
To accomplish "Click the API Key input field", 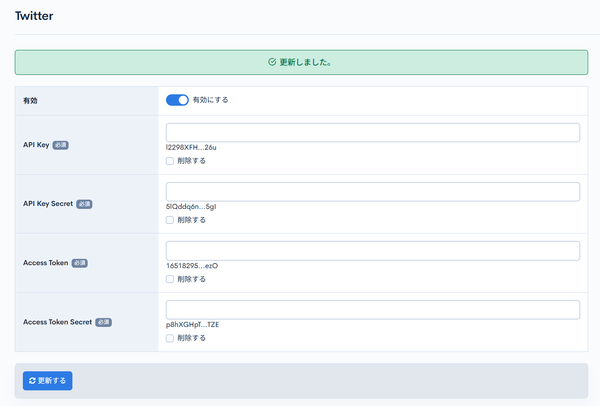I will (x=373, y=132).
